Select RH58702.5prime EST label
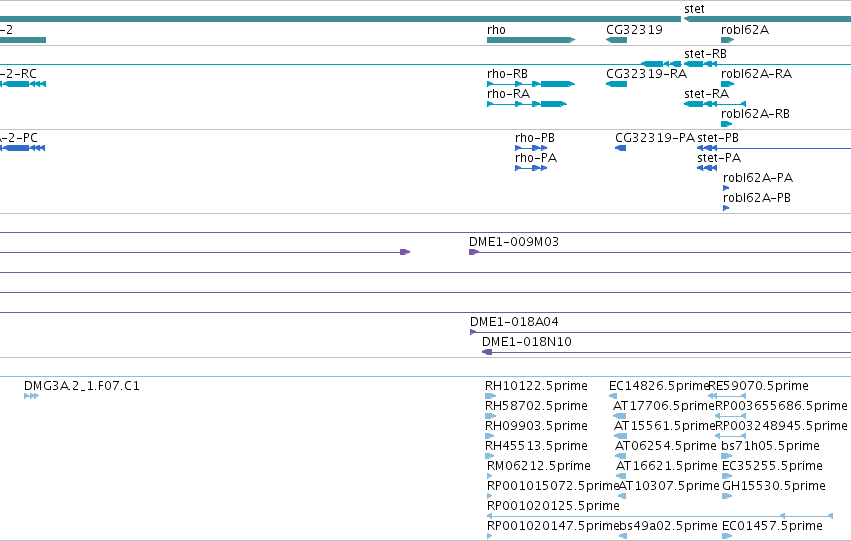Screen dimensions: 851x541 pos(536,406)
